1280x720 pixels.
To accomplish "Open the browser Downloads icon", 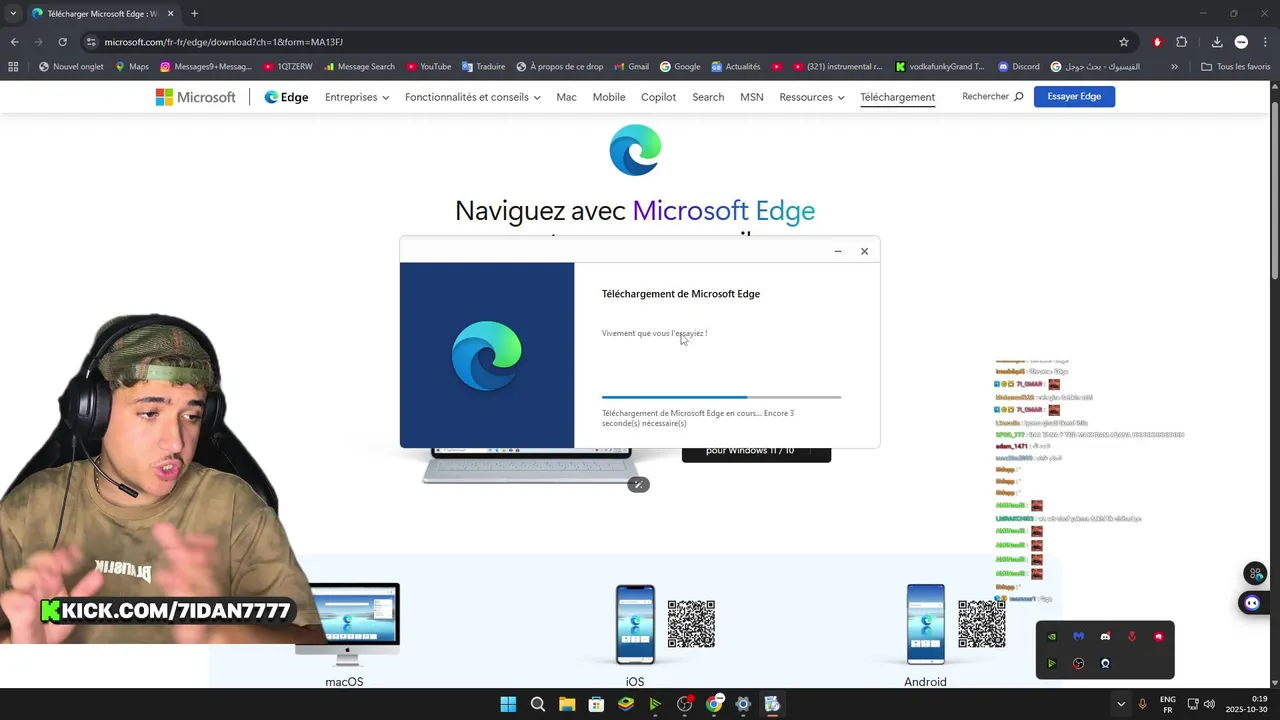I will pos(1217,42).
